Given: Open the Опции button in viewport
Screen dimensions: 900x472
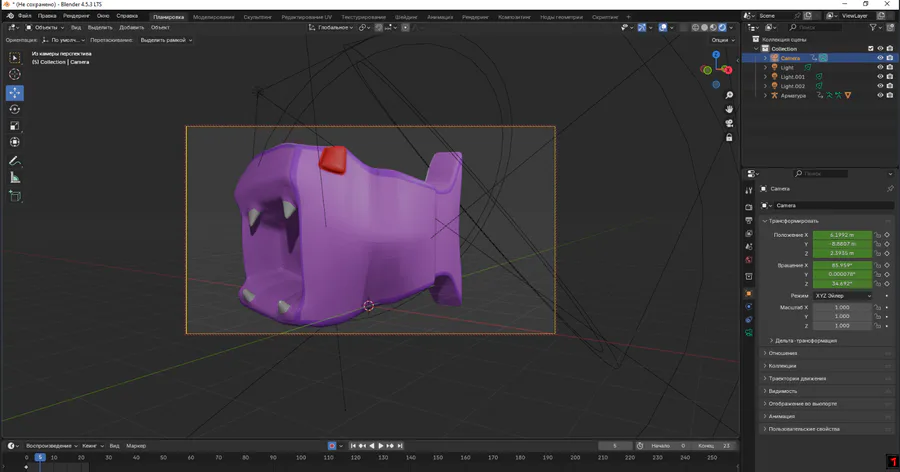Looking at the screenshot, I should click(x=722, y=40).
